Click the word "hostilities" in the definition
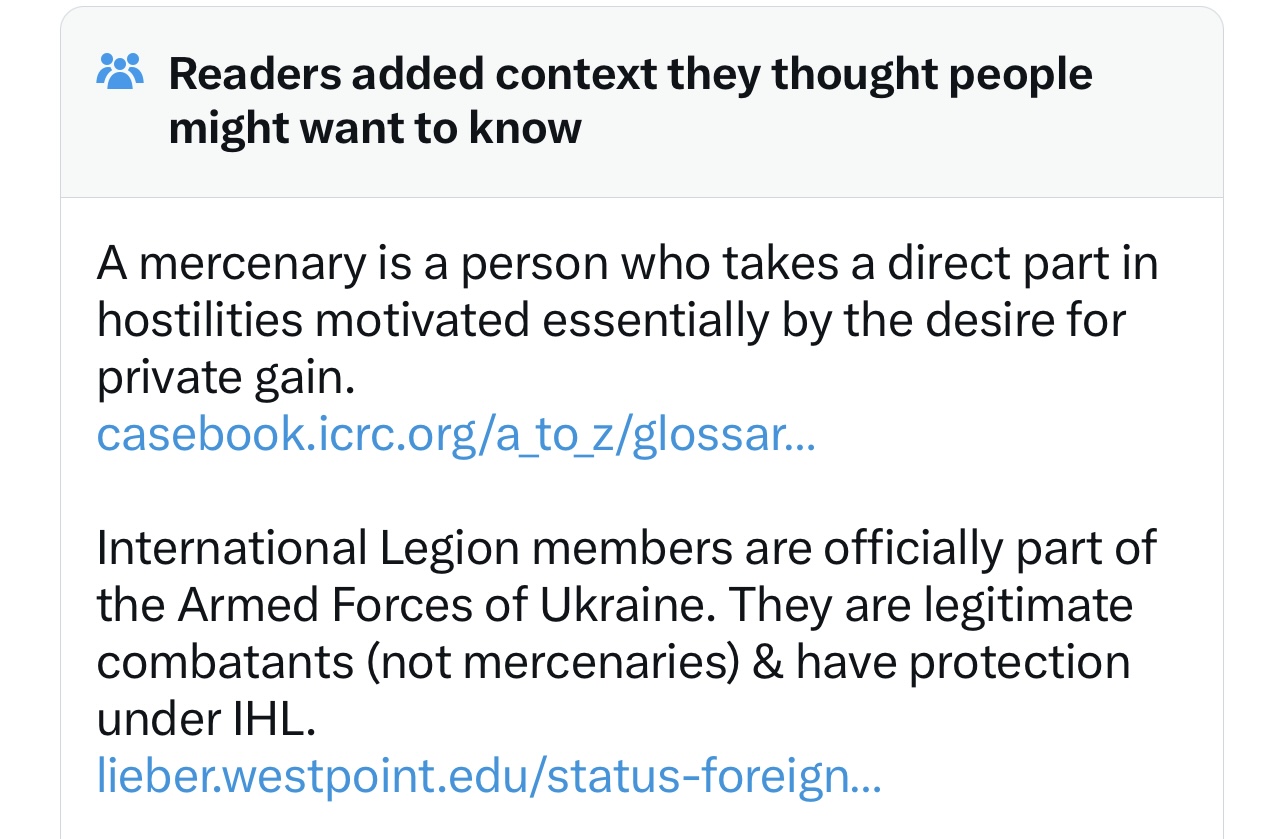This screenshot has height=839, width=1284. (x=200, y=320)
